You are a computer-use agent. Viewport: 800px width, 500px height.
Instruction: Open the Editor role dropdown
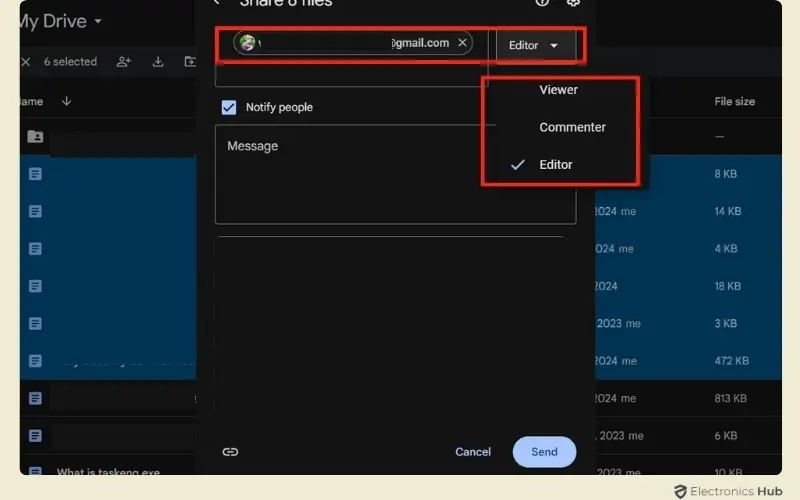tap(534, 45)
